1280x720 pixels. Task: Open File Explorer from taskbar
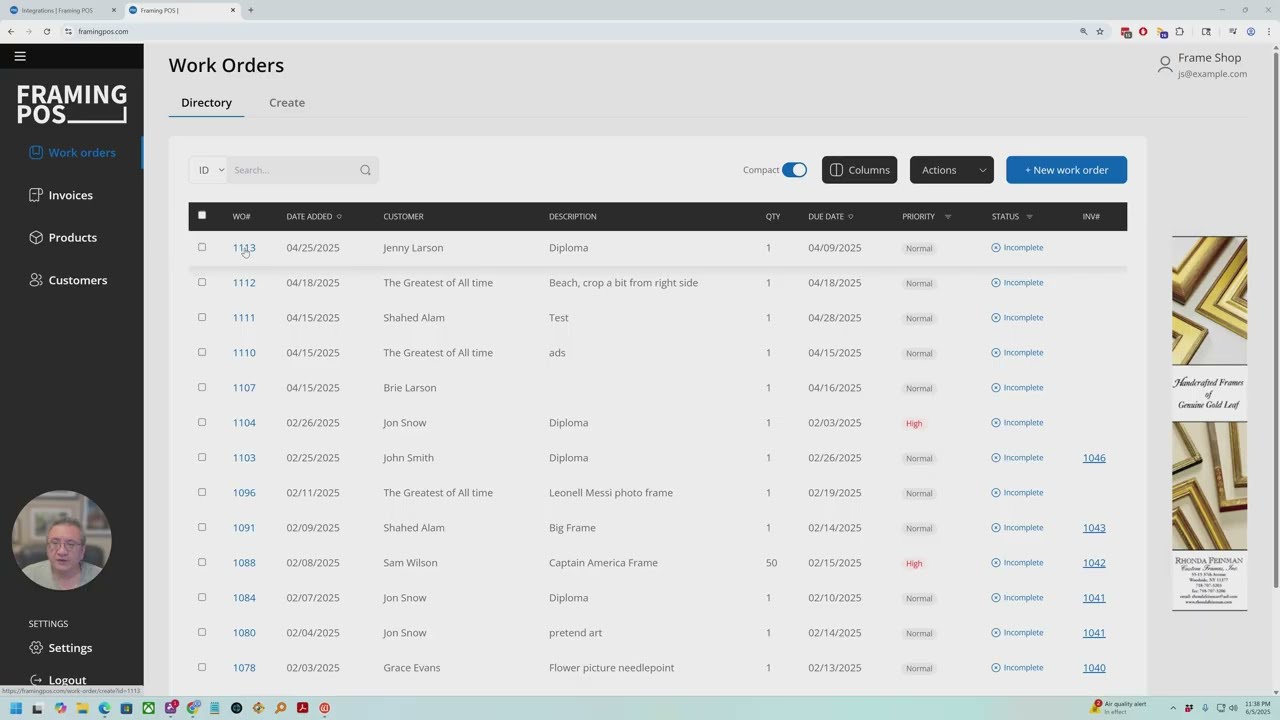coord(82,708)
